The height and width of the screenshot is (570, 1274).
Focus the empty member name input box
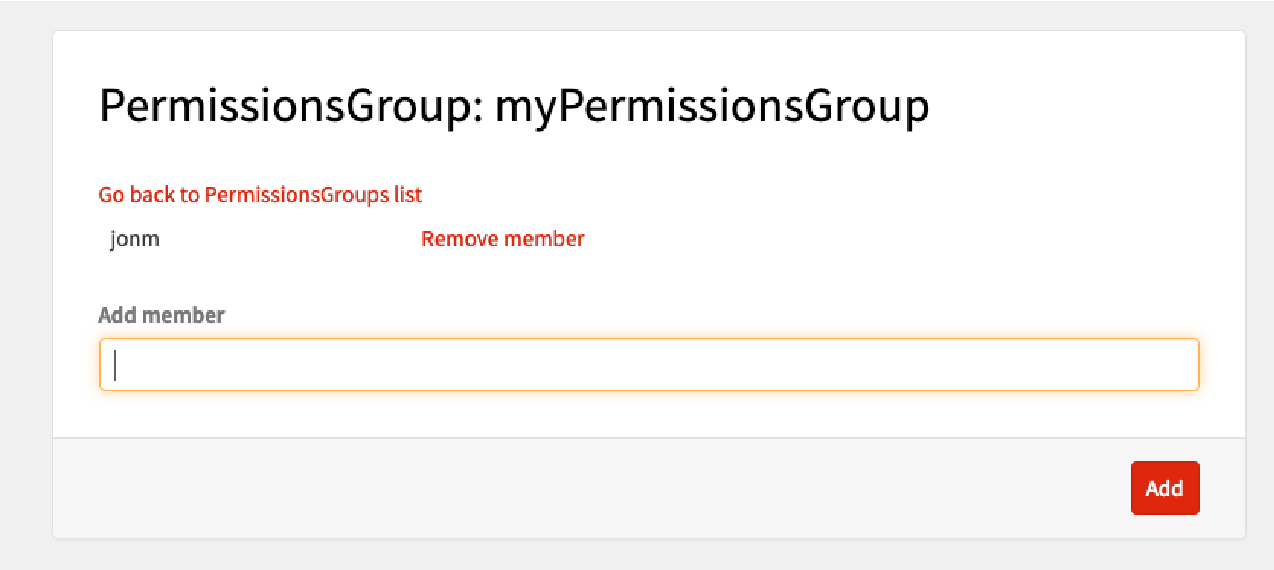click(649, 365)
